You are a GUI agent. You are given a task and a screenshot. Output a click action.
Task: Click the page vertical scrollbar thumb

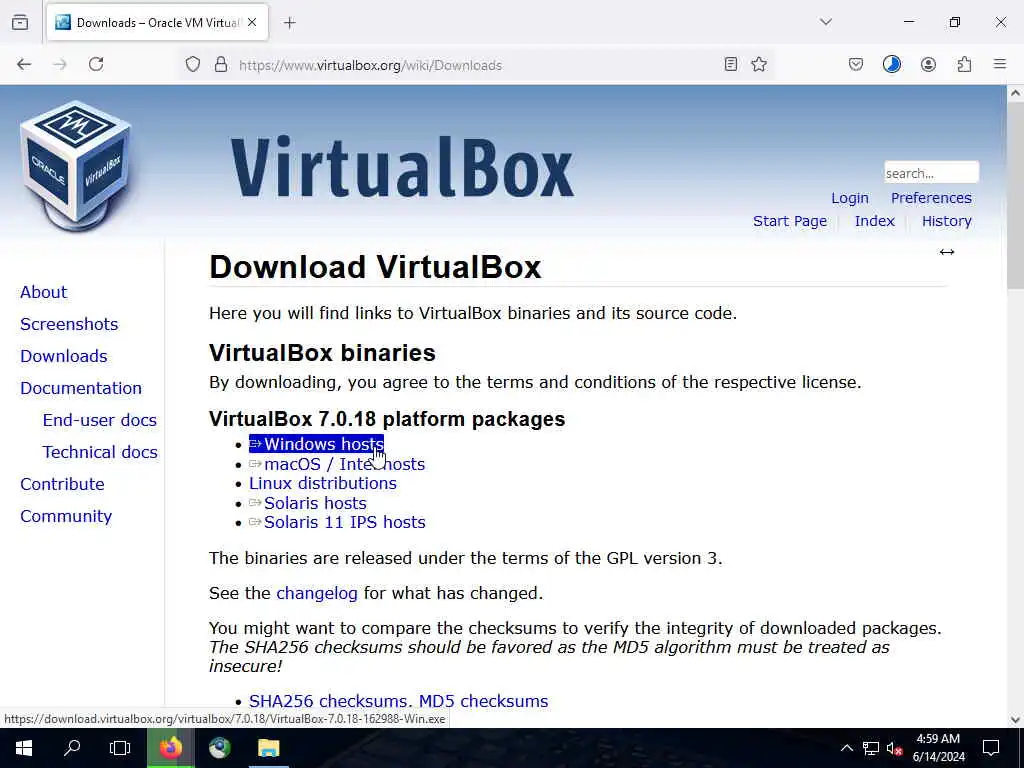[1015, 196]
